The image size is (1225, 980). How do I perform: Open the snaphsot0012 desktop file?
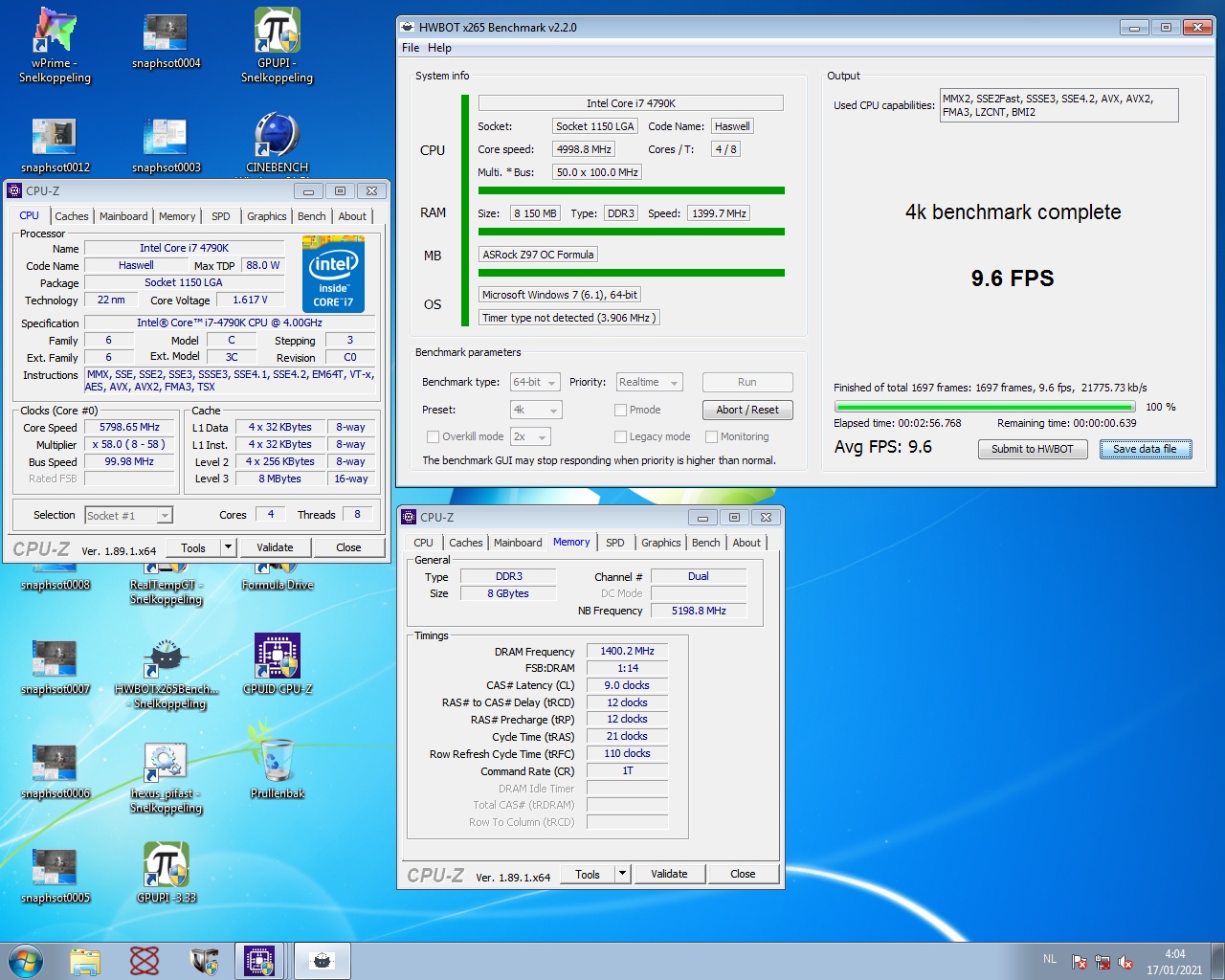(x=55, y=145)
